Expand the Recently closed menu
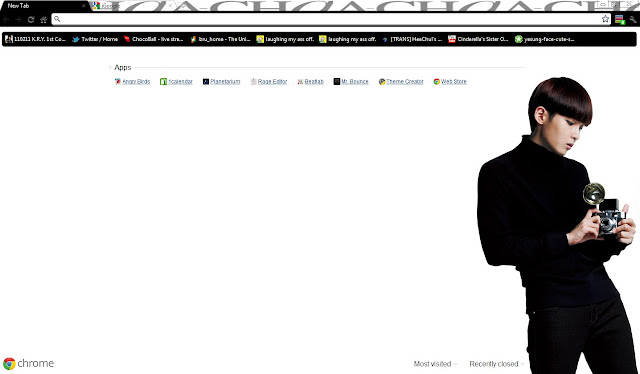 coord(496,364)
